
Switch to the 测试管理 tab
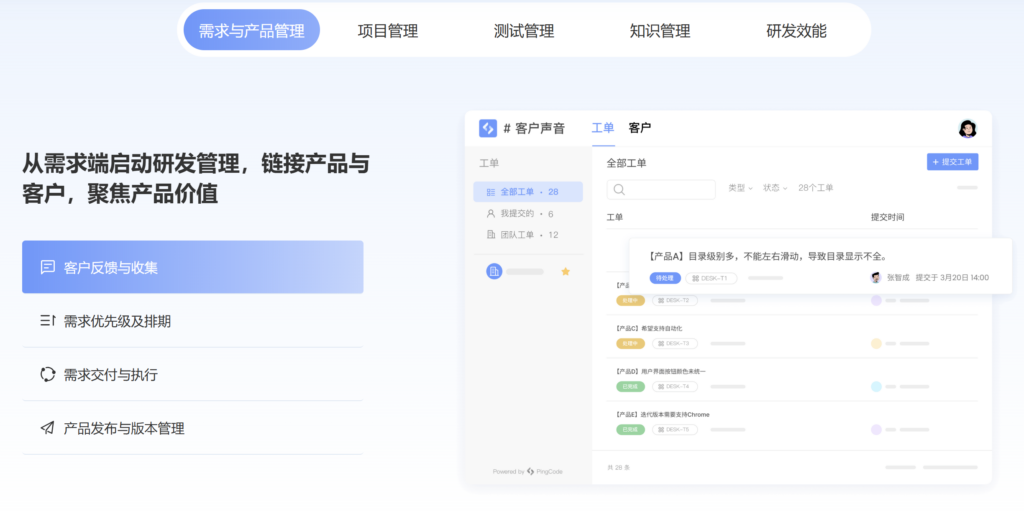click(x=524, y=31)
